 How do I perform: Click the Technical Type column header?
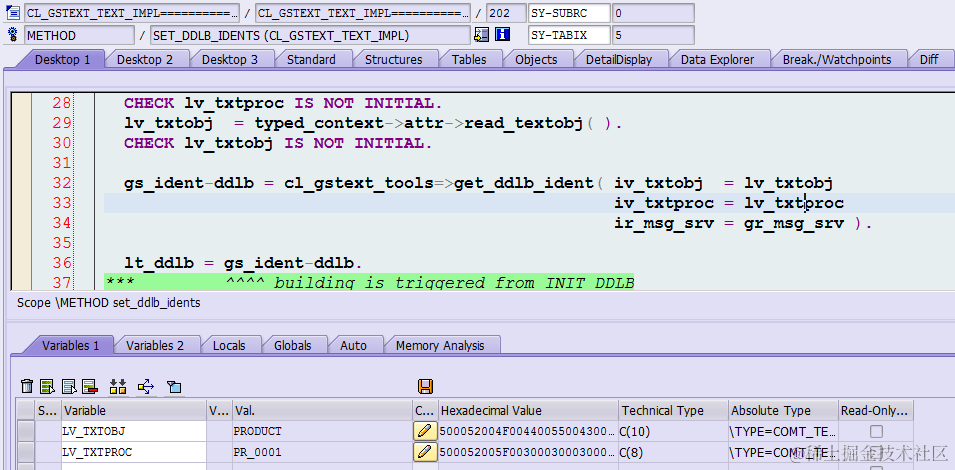coord(674,410)
